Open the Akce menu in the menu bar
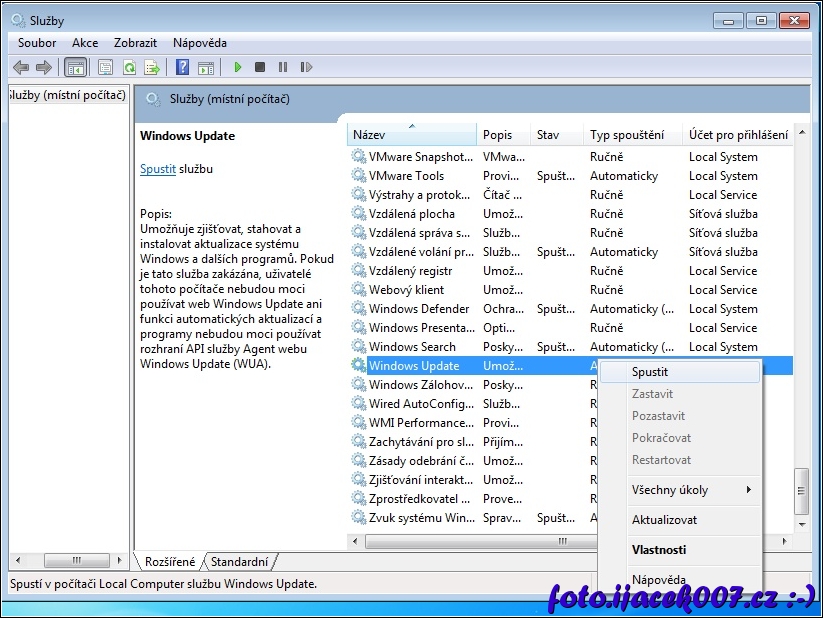Screen dimensions: 823x618 click(85, 43)
